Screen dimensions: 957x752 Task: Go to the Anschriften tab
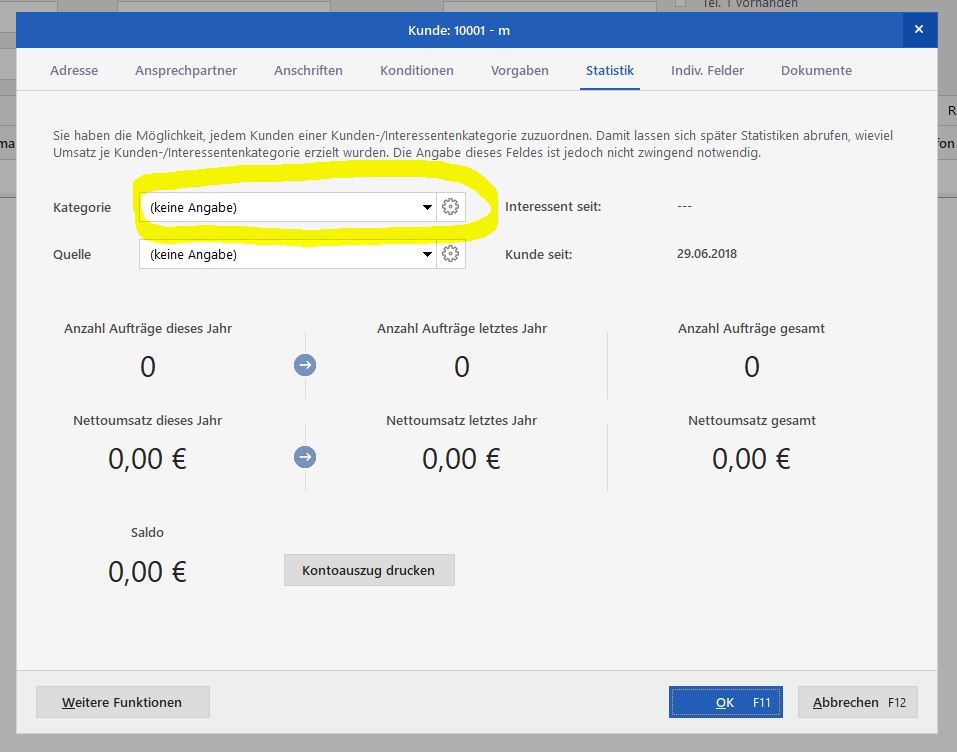point(308,70)
